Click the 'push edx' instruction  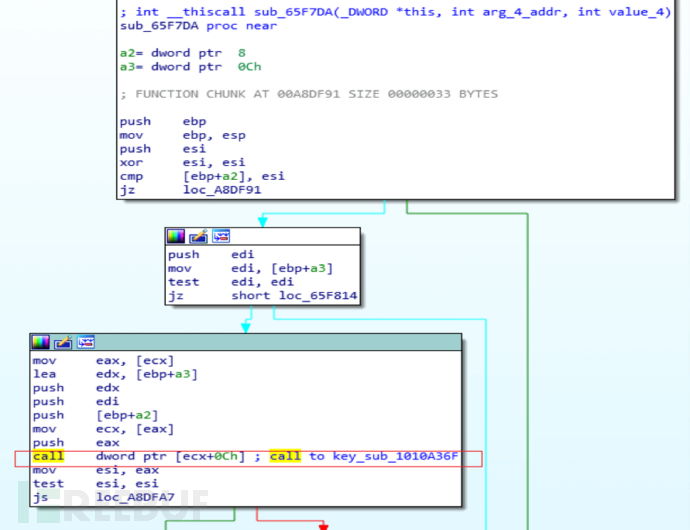point(76,388)
